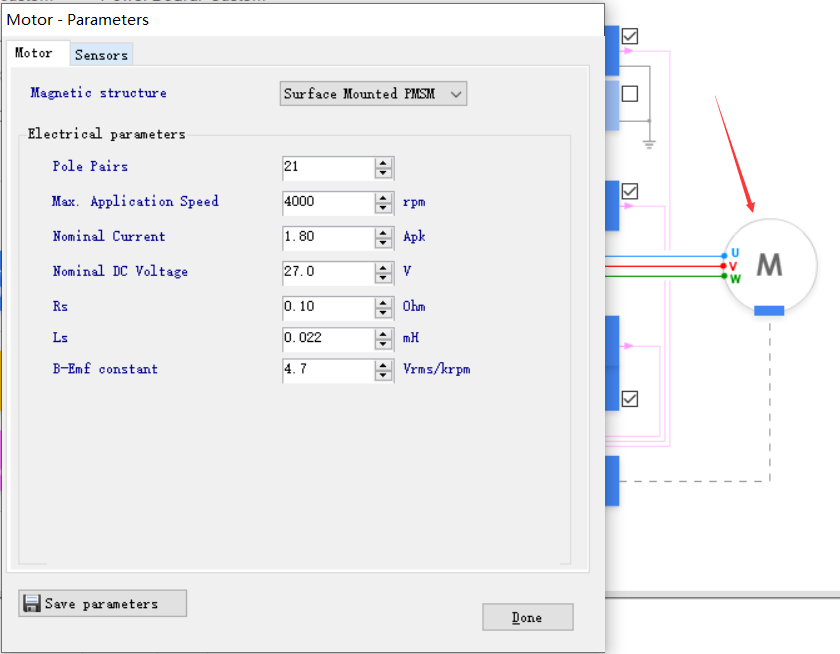Increment Max. Application Speed value
Screen dimensions: 840x654
[383, 198]
